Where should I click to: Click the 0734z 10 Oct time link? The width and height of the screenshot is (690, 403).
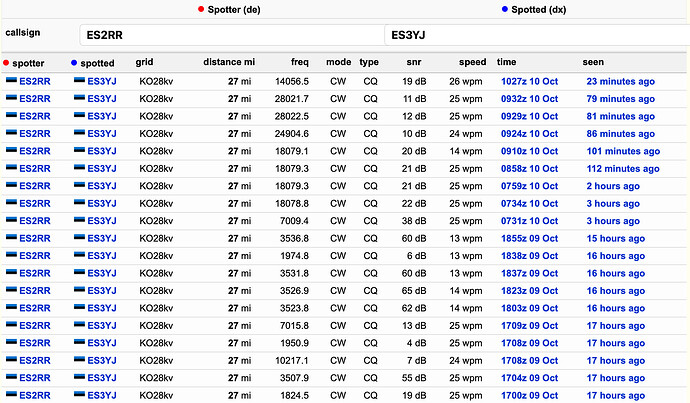coord(529,204)
